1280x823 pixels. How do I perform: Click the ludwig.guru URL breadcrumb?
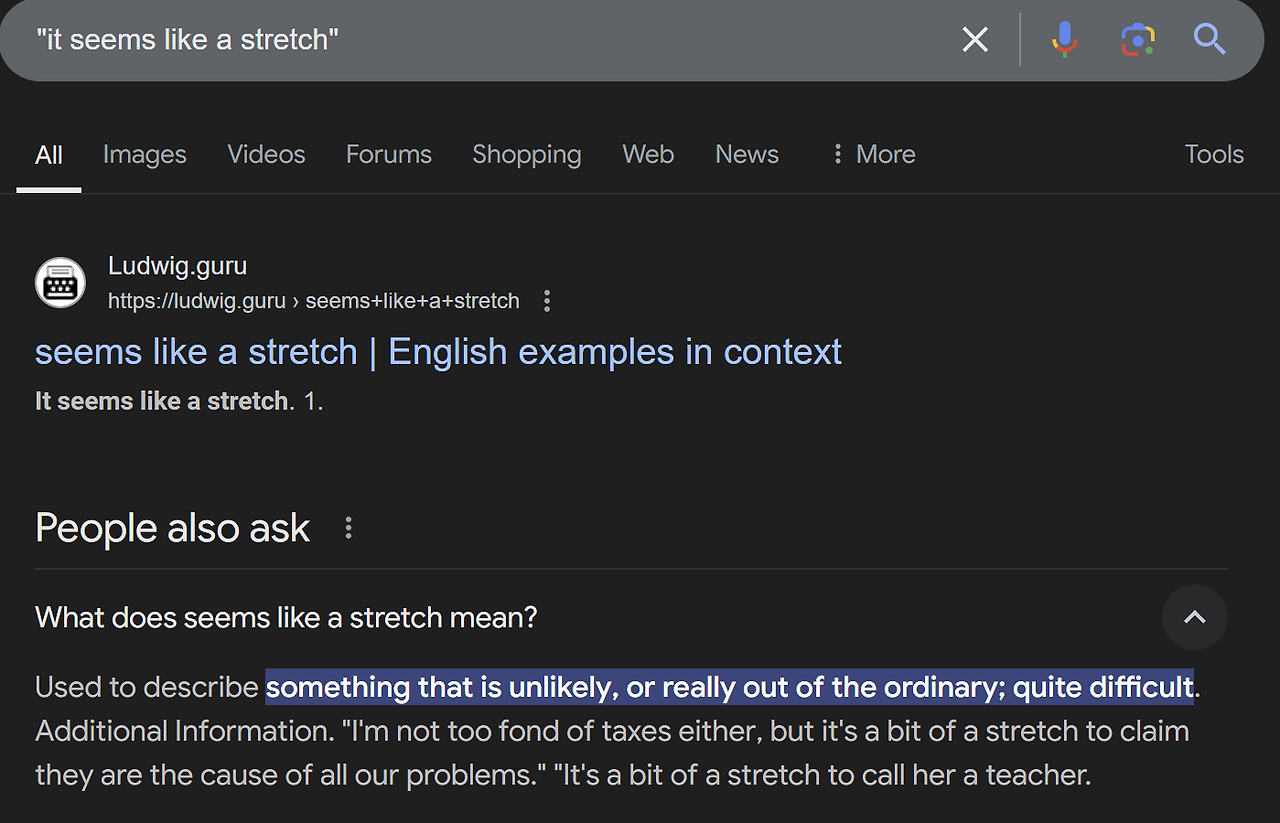(x=313, y=301)
